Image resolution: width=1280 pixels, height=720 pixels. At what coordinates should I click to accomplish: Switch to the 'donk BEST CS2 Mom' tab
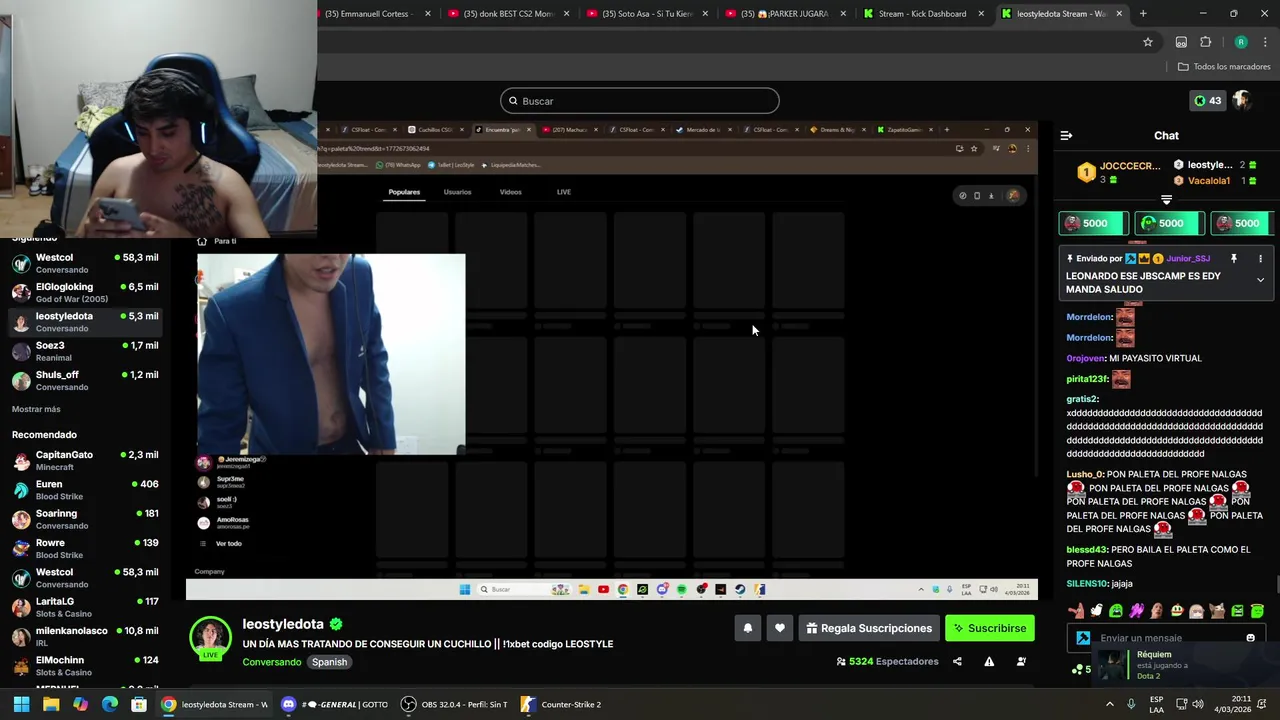point(508,14)
